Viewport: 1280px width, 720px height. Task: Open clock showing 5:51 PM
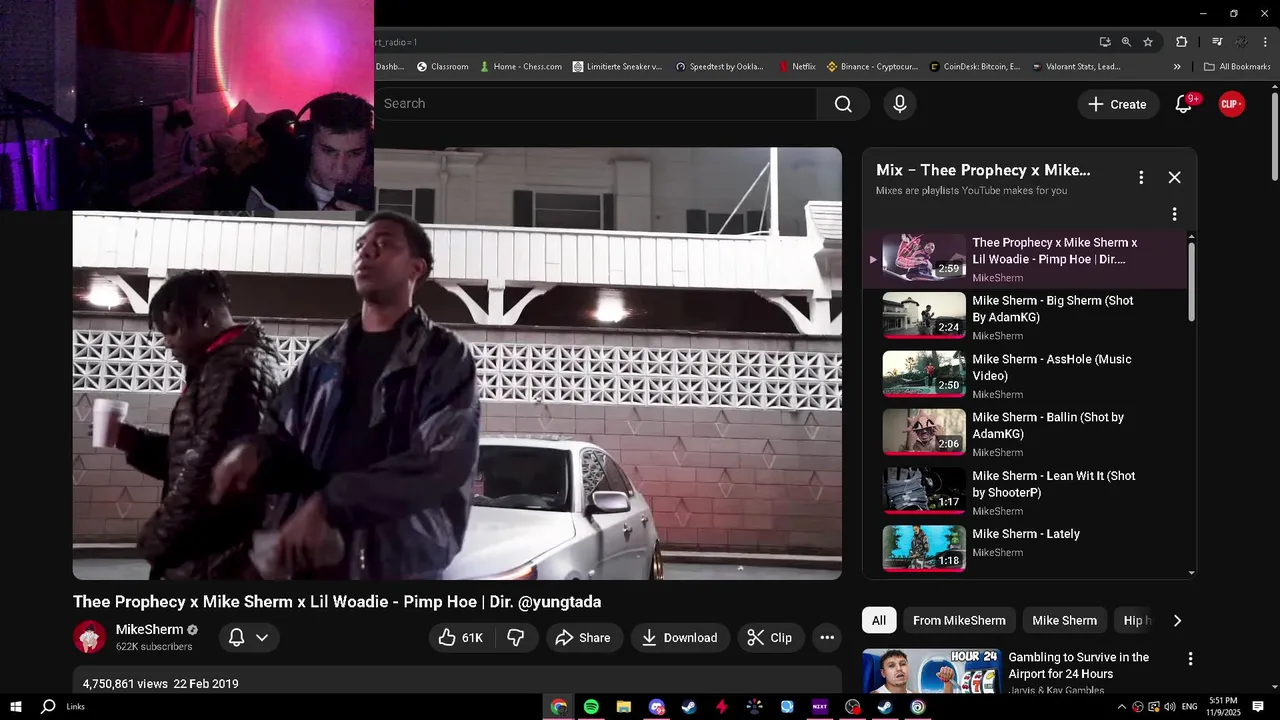(x=1223, y=707)
